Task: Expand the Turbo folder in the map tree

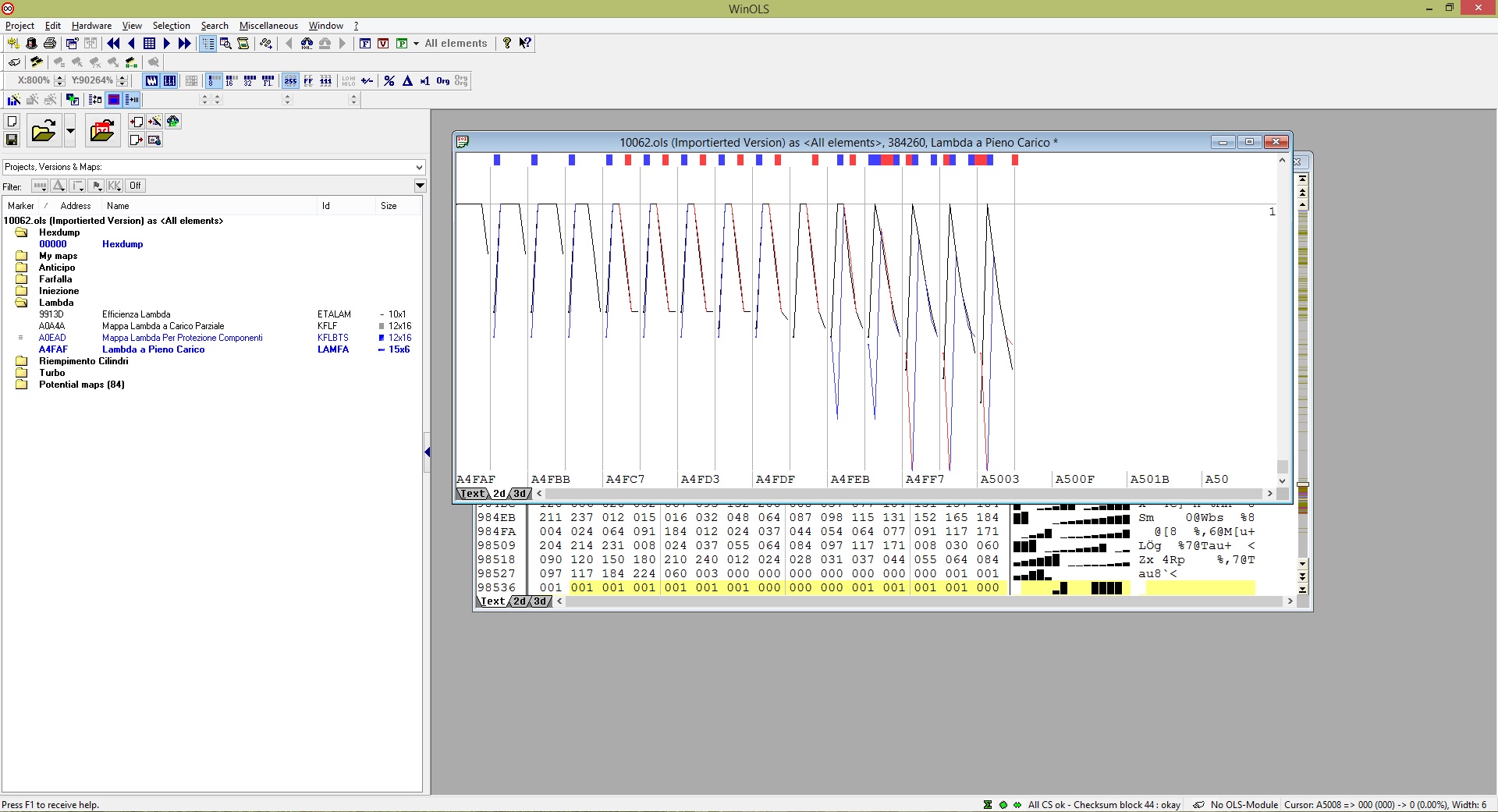Action: [x=22, y=373]
